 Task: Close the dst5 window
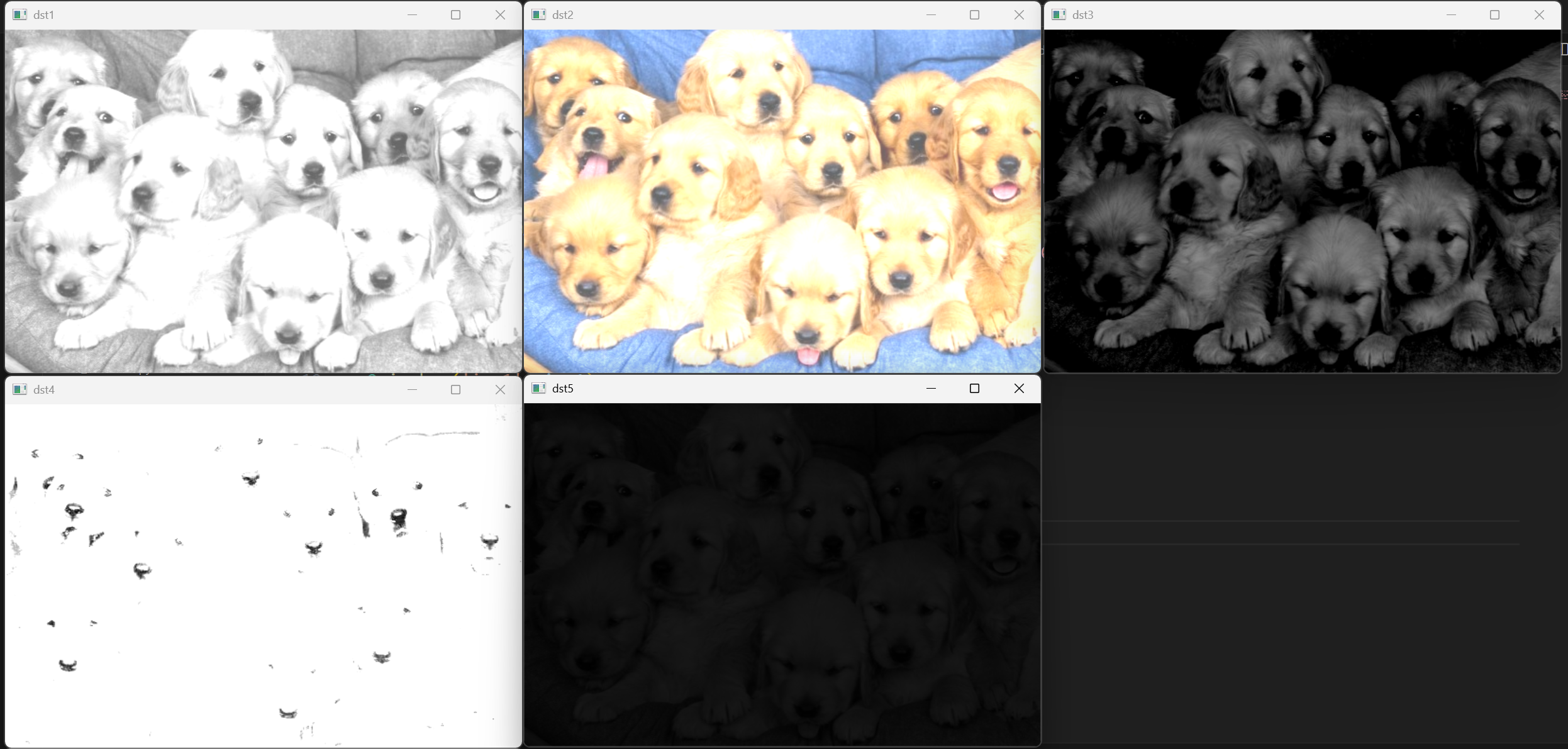[x=1019, y=388]
